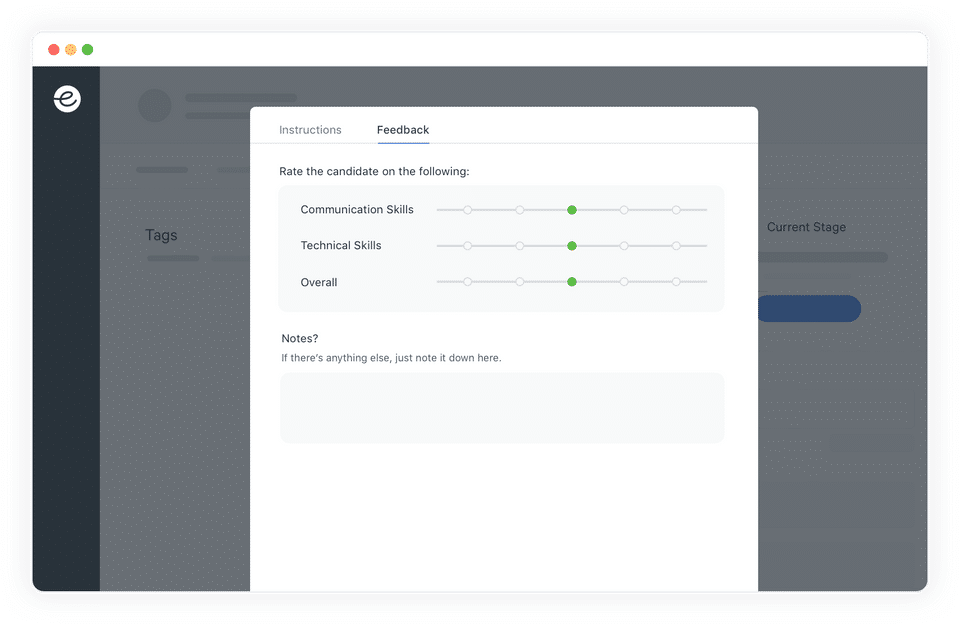Rate Communication Skills at the highest point

click(x=676, y=210)
